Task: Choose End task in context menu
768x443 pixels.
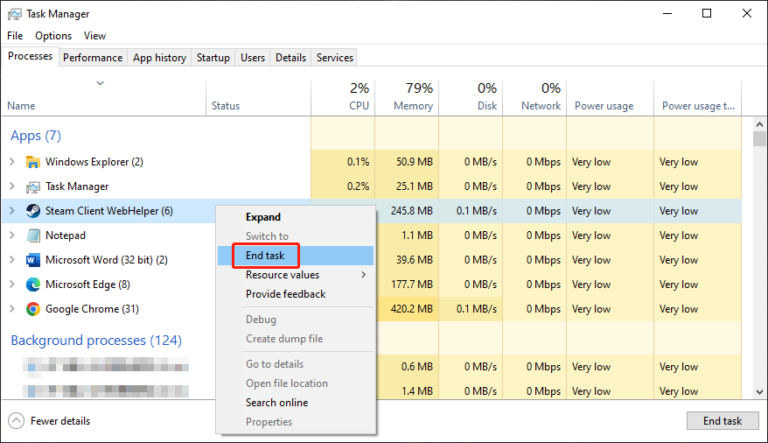Action: point(265,256)
